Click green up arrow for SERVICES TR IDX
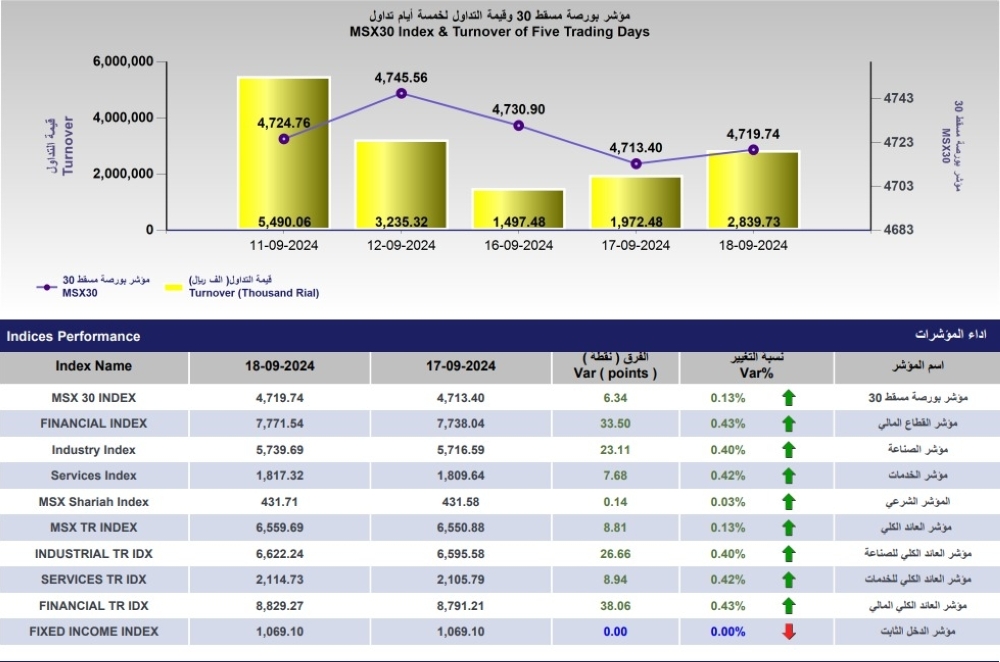 (x=788, y=580)
